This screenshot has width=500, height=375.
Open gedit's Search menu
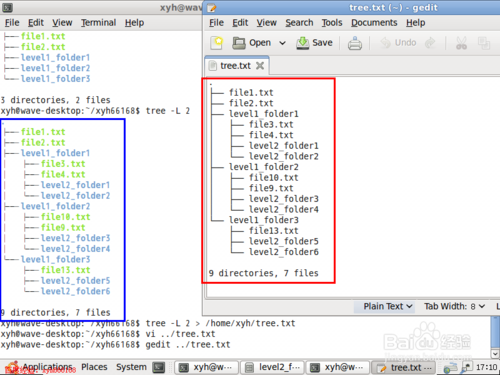299,23
